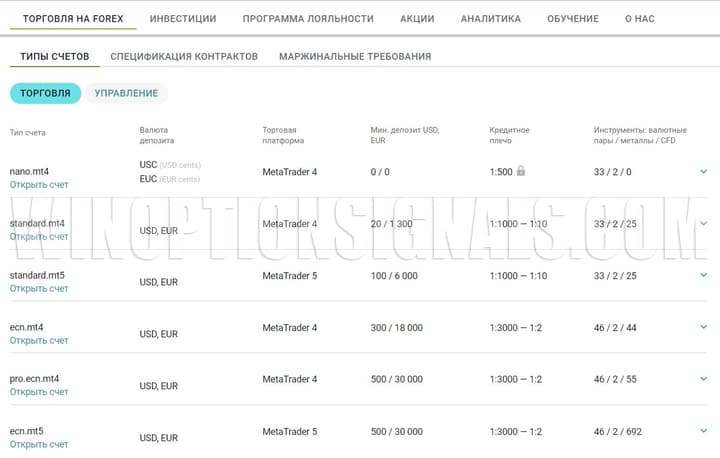
Task: Switch to Спецификация контрактов tab
Action: click(x=184, y=56)
